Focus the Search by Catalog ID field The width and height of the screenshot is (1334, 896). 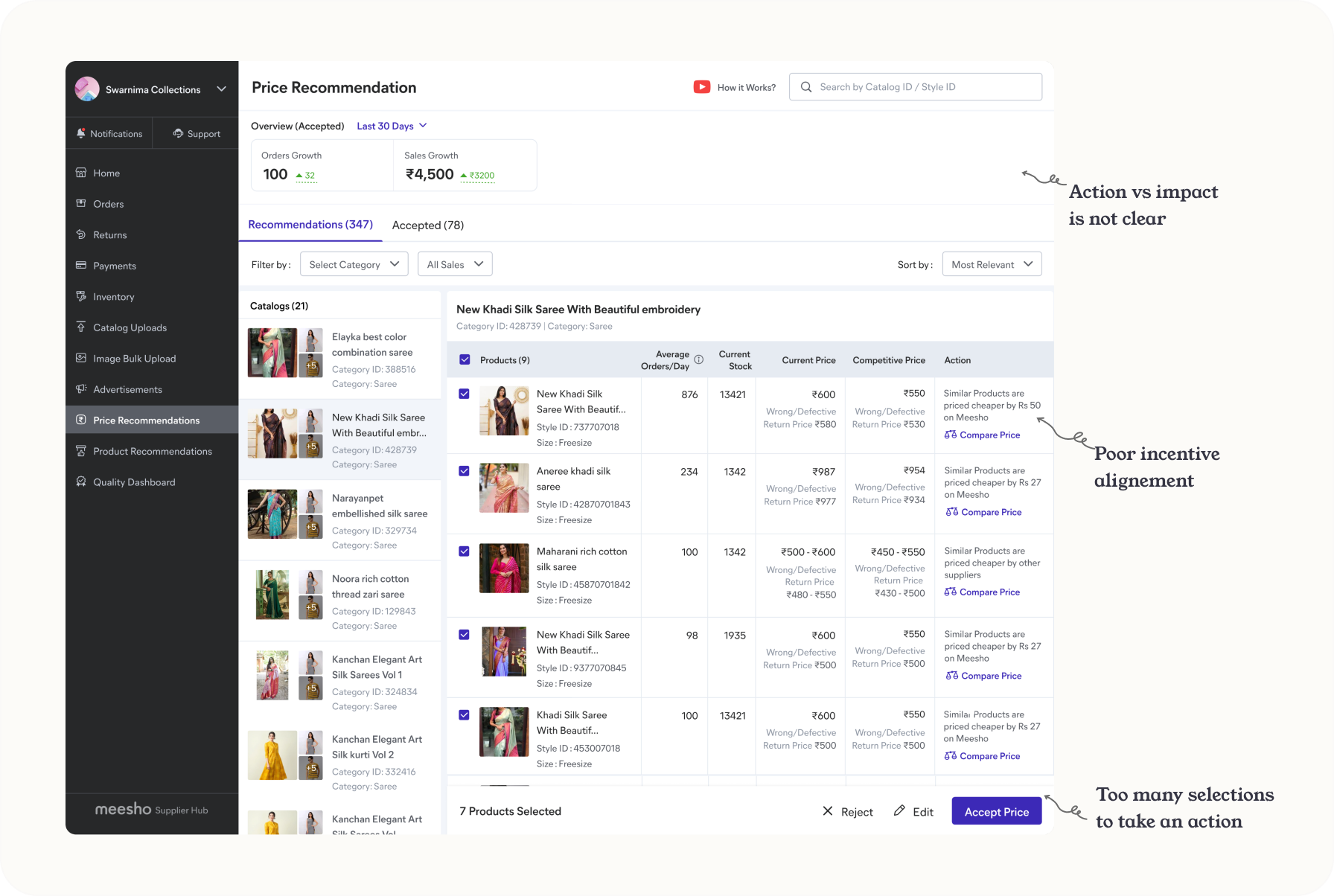point(916,87)
